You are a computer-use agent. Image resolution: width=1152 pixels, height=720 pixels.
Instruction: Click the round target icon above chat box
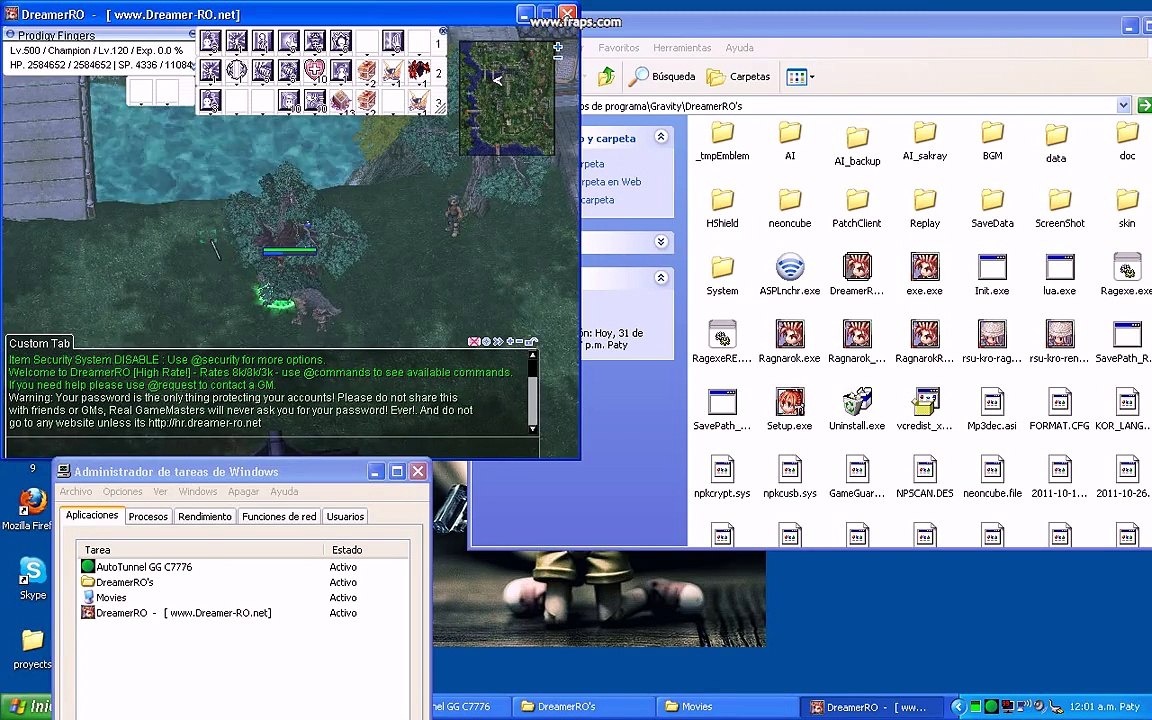486,342
